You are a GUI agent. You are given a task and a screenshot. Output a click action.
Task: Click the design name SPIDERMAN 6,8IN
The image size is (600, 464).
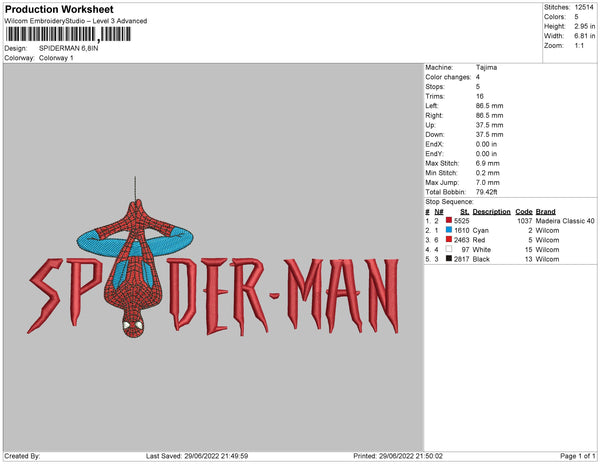pyautogui.click(x=68, y=48)
